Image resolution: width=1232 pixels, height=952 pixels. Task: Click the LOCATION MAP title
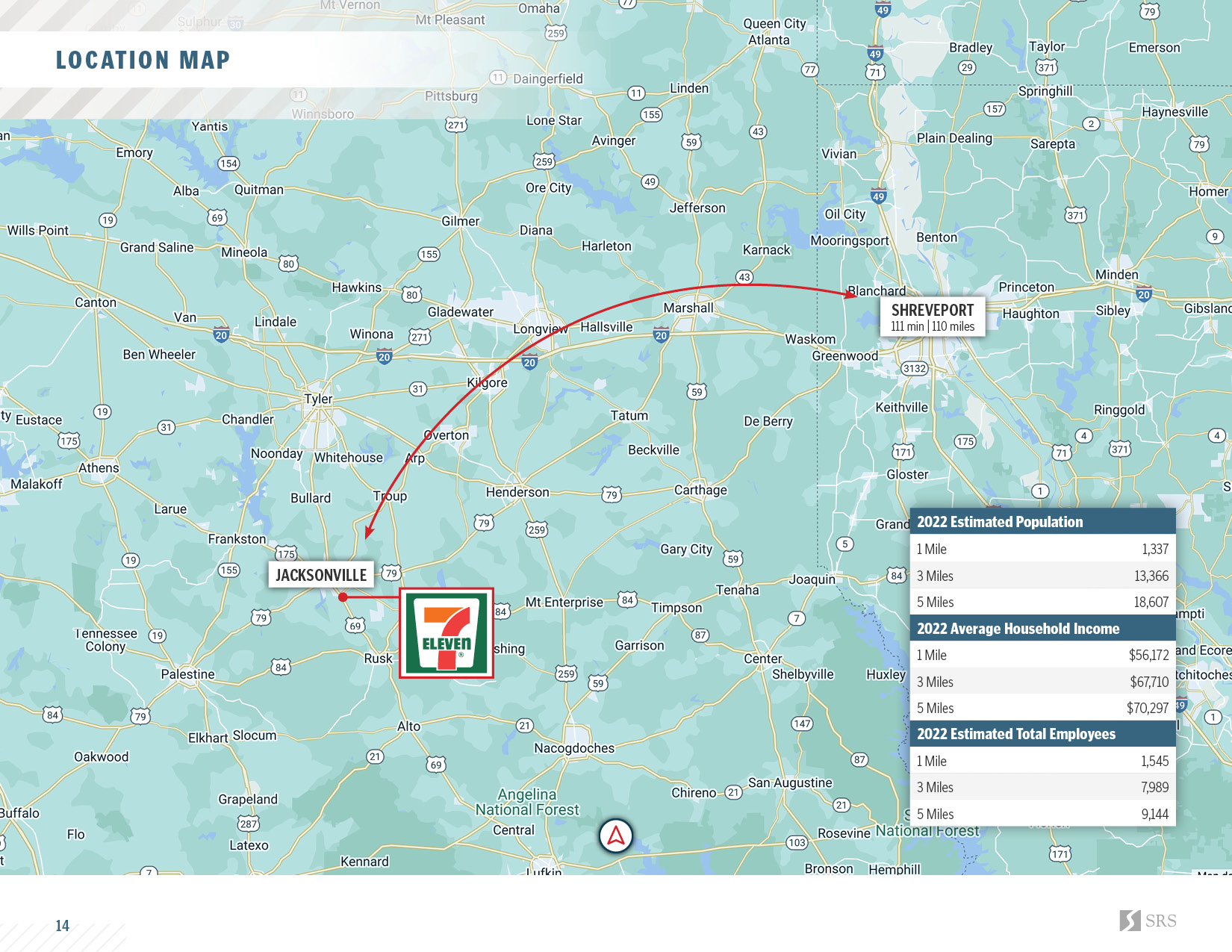tap(143, 60)
